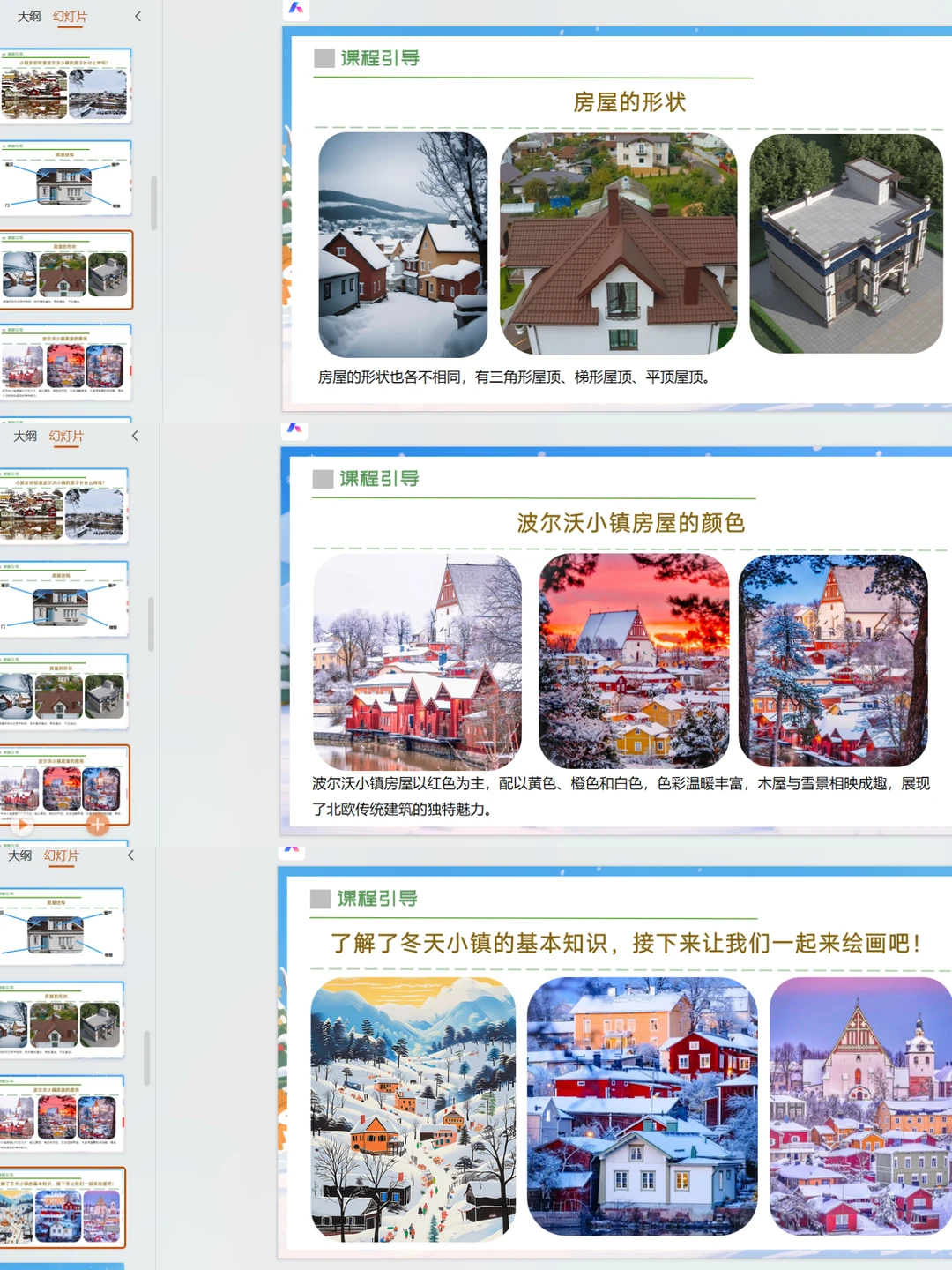This screenshot has height=1270, width=952.
Task: Click description starting 波尔沃小镇房屋以红色为主
Action: pyautogui.click(x=621, y=796)
